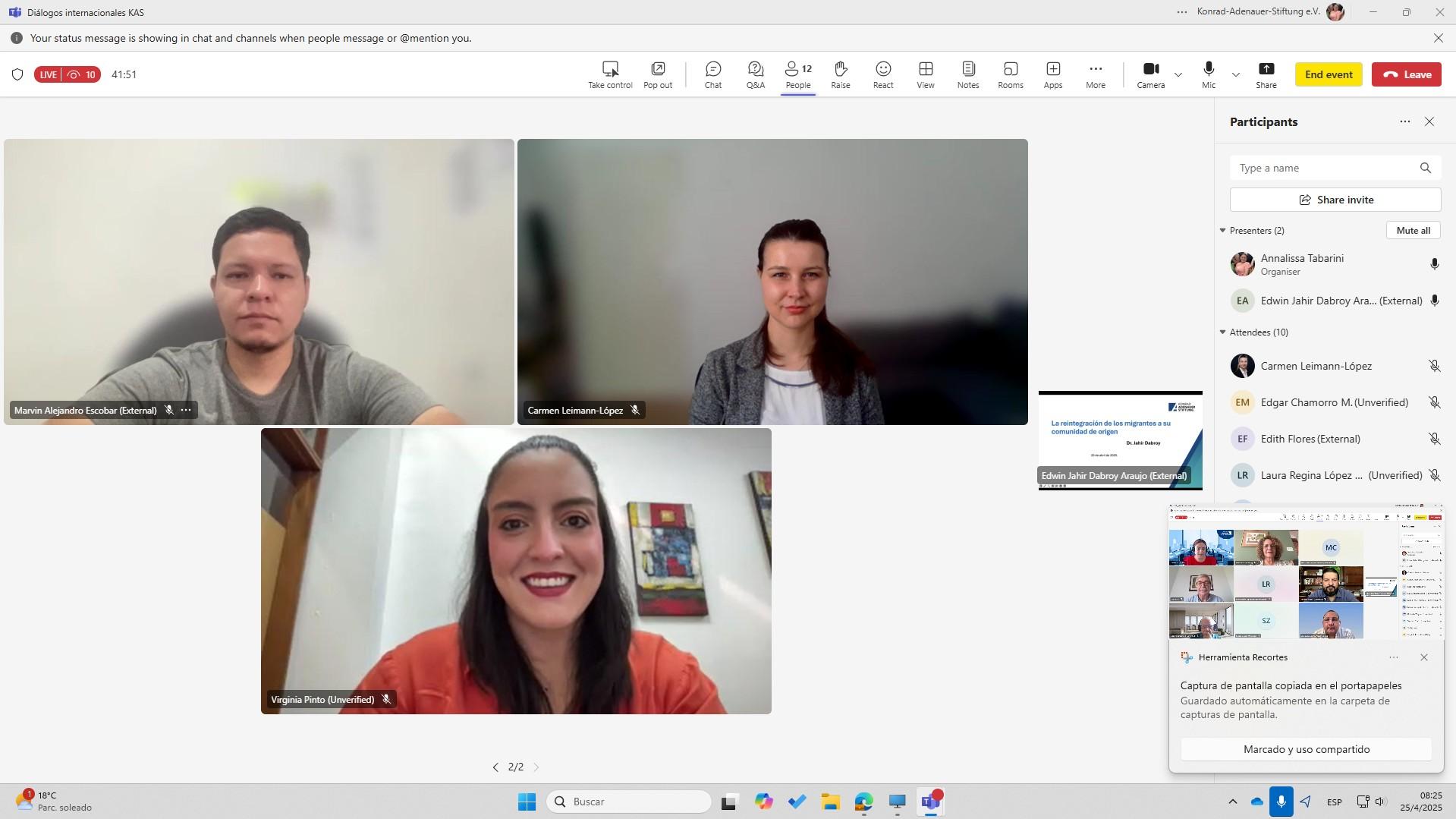Open the View layout menu
Viewport: 1456px width, 819px height.
pos(925,74)
